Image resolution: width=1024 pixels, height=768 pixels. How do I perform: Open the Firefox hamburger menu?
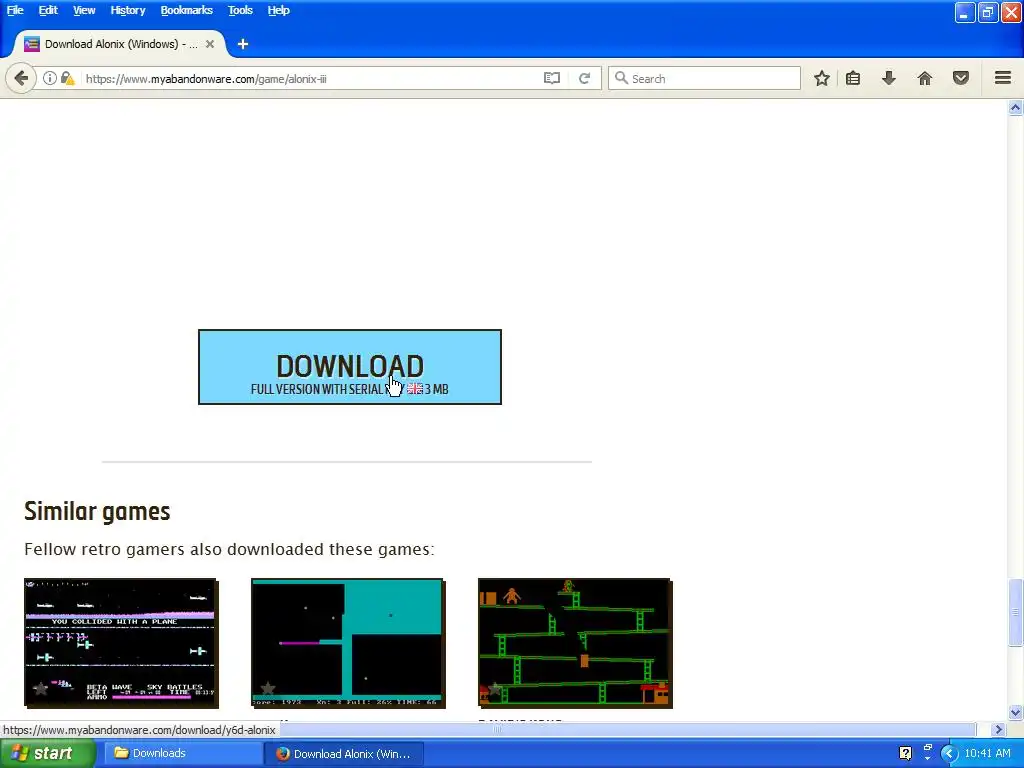(1003, 78)
